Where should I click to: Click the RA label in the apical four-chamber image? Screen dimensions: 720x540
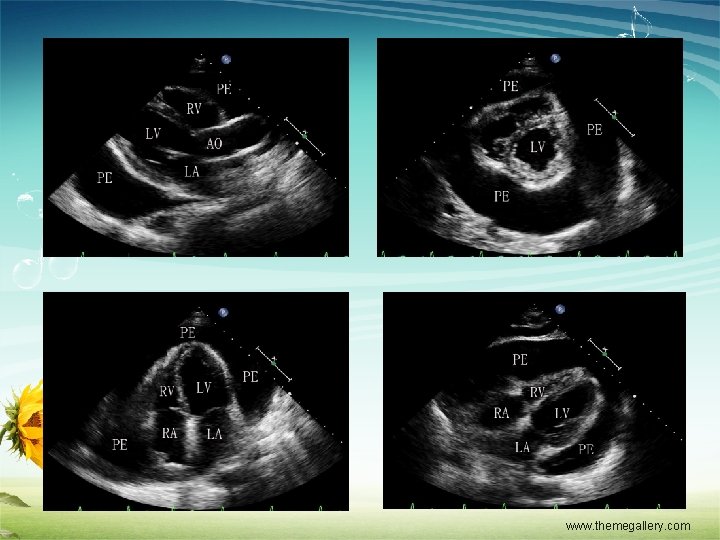tap(169, 433)
